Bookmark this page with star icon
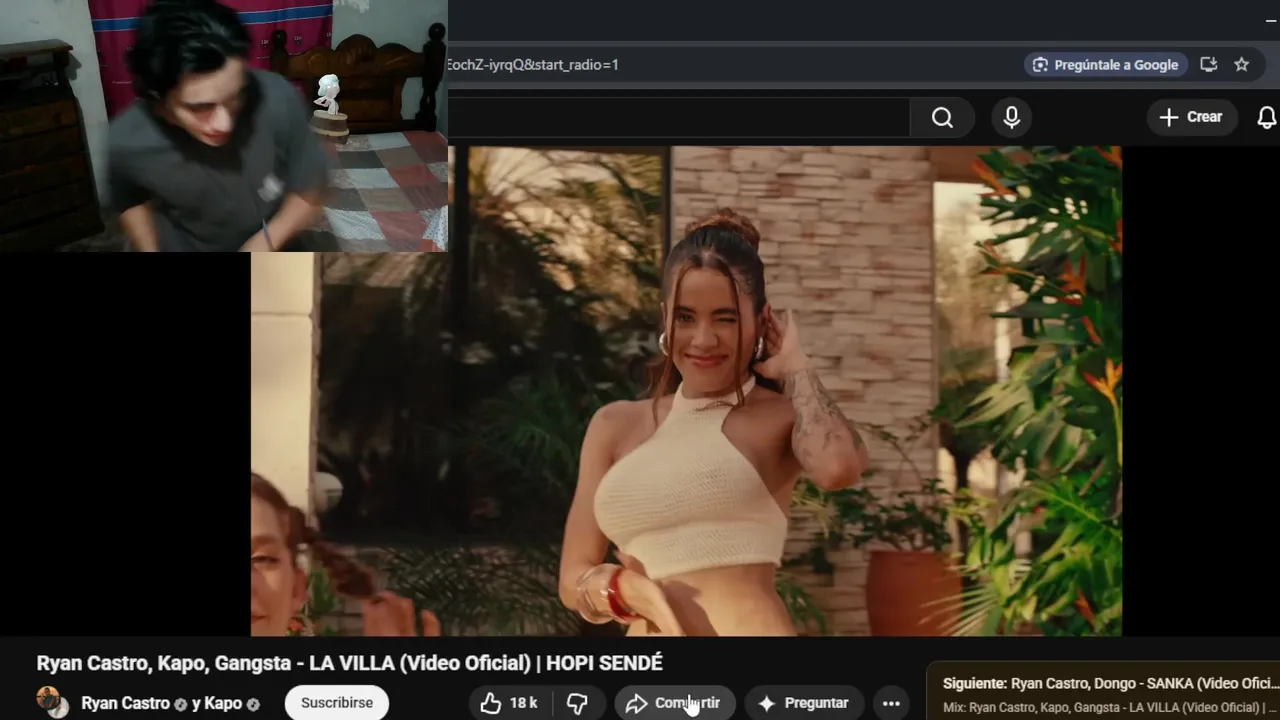Image resolution: width=1280 pixels, height=720 pixels. tap(1241, 65)
